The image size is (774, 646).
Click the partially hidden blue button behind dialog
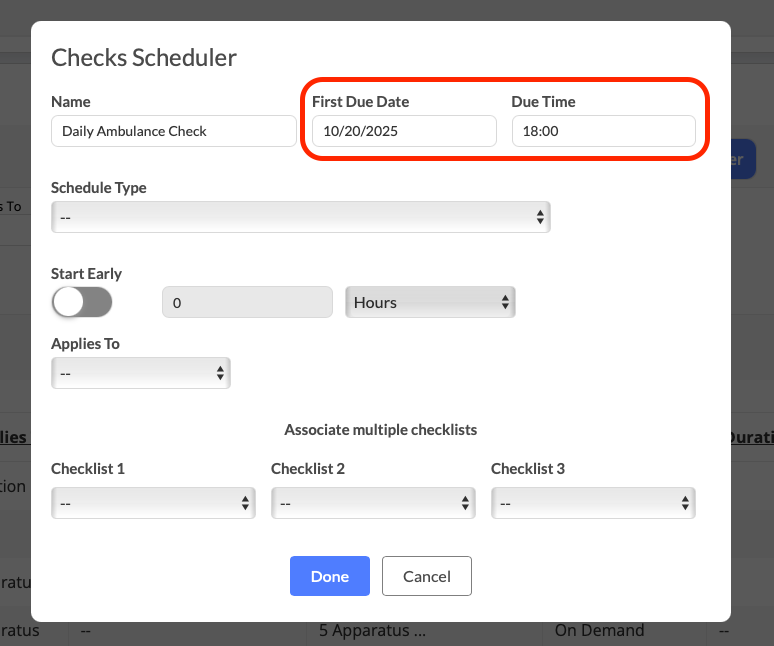coord(743,159)
